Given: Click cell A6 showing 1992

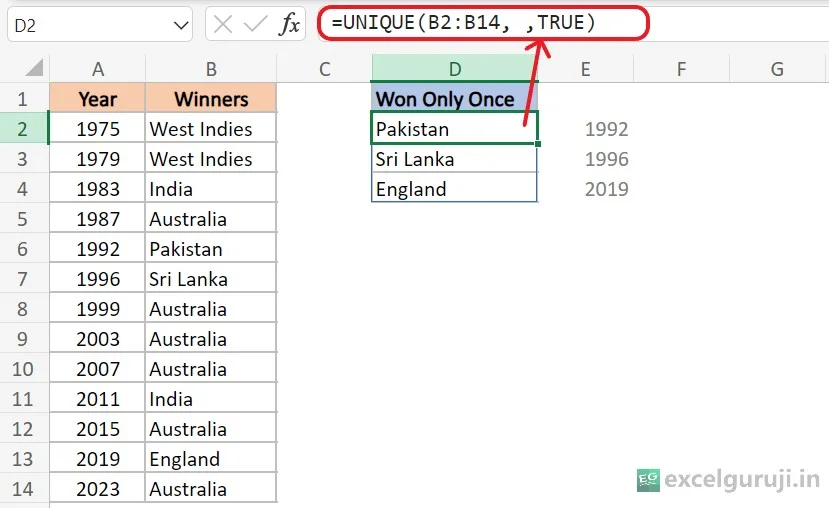Looking at the screenshot, I should (98, 249).
